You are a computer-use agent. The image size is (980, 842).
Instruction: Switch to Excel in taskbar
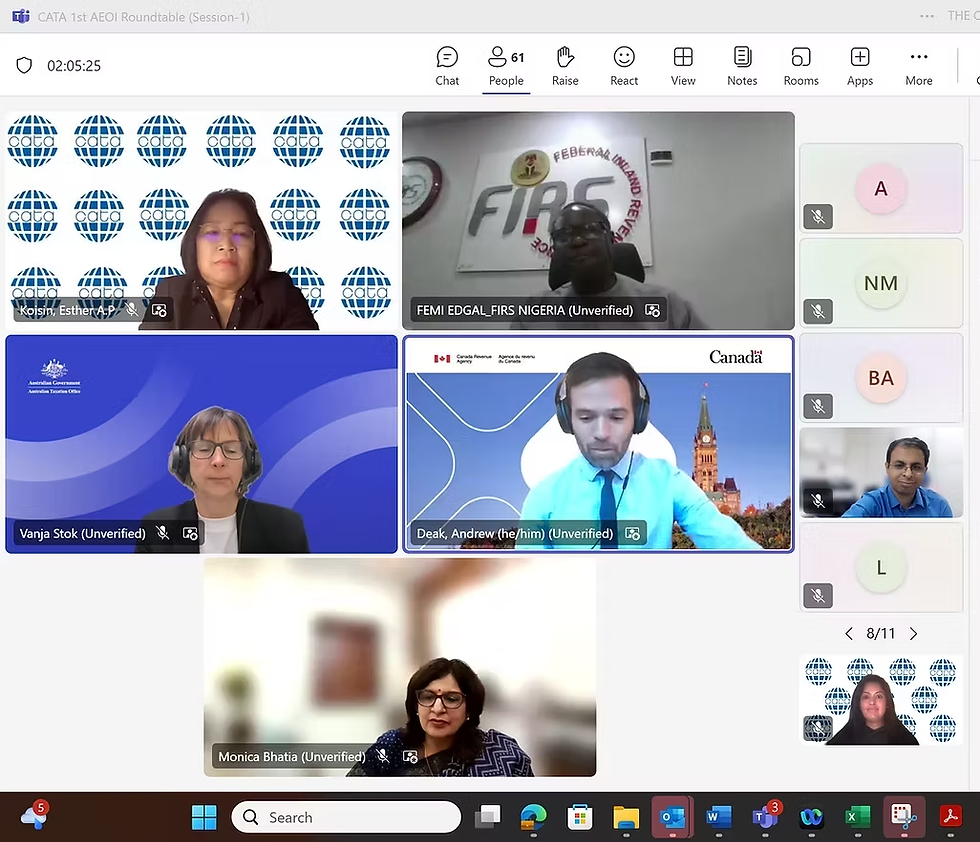(858, 817)
